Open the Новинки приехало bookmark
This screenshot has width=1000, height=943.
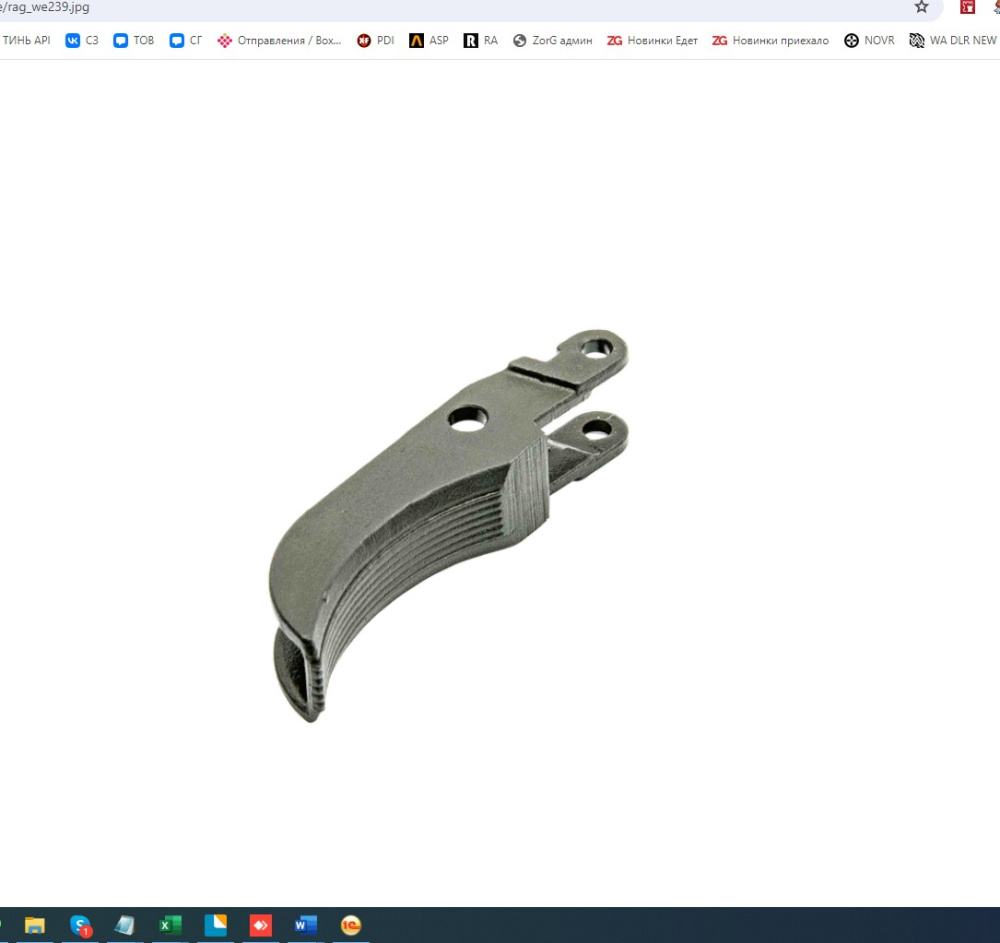pyautogui.click(x=770, y=40)
